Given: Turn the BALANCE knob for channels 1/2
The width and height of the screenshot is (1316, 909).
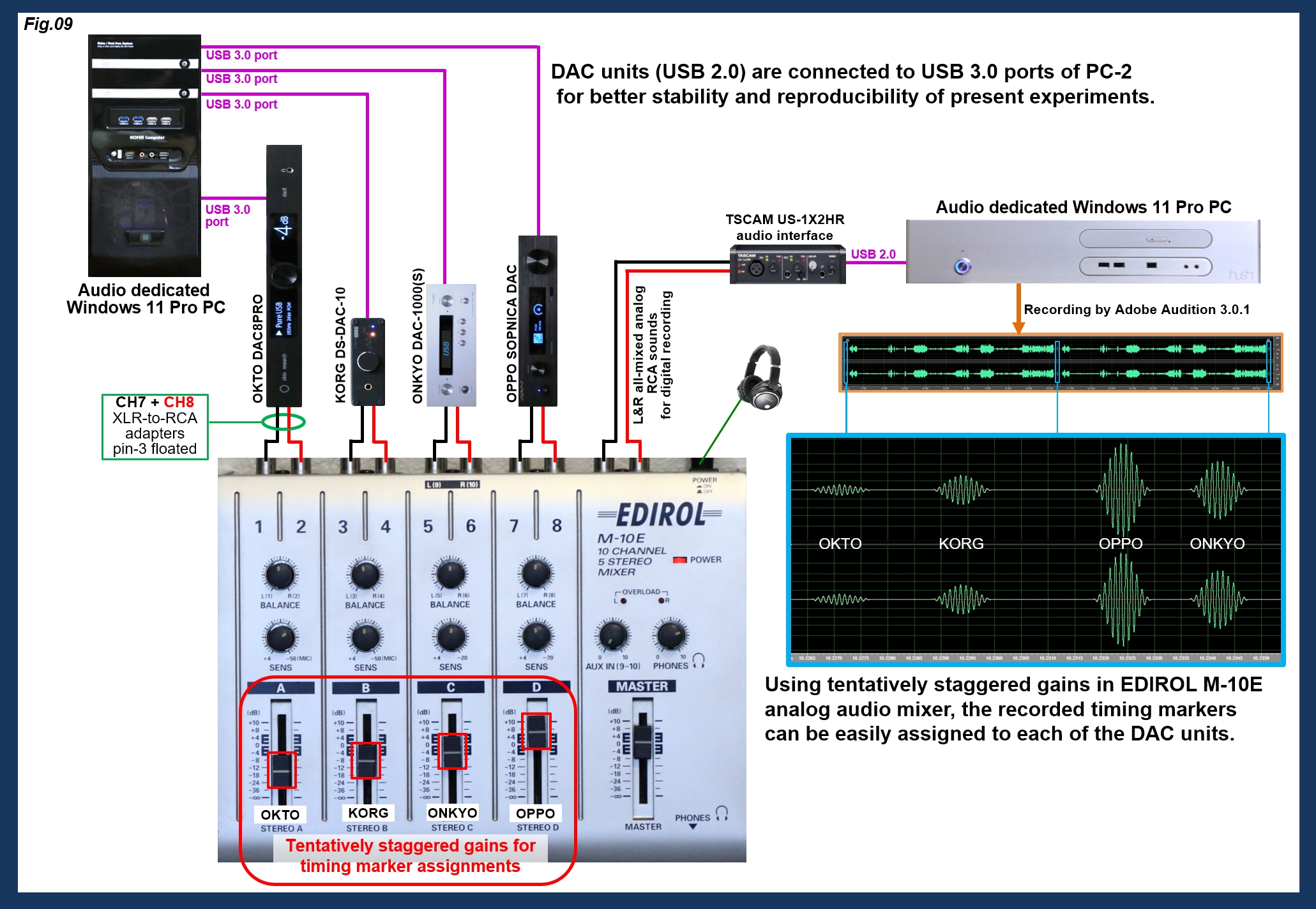Looking at the screenshot, I should 280,575.
